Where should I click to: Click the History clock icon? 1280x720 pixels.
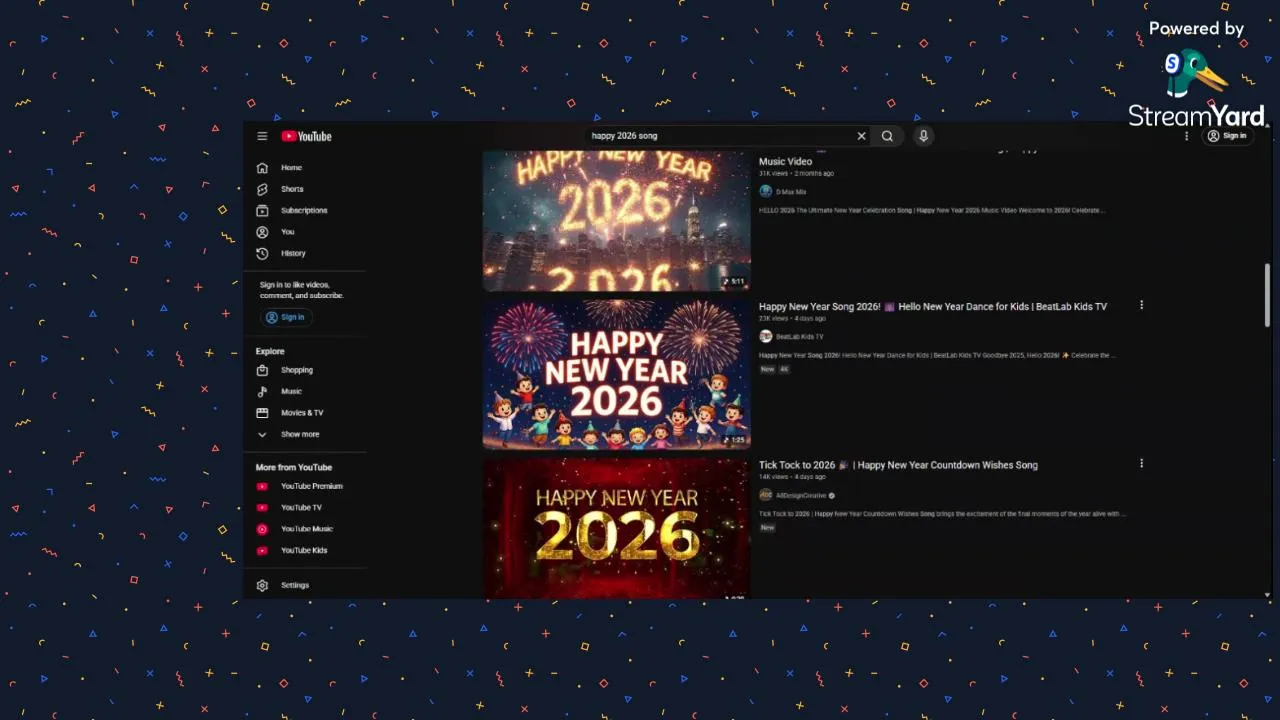pyautogui.click(x=262, y=254)
